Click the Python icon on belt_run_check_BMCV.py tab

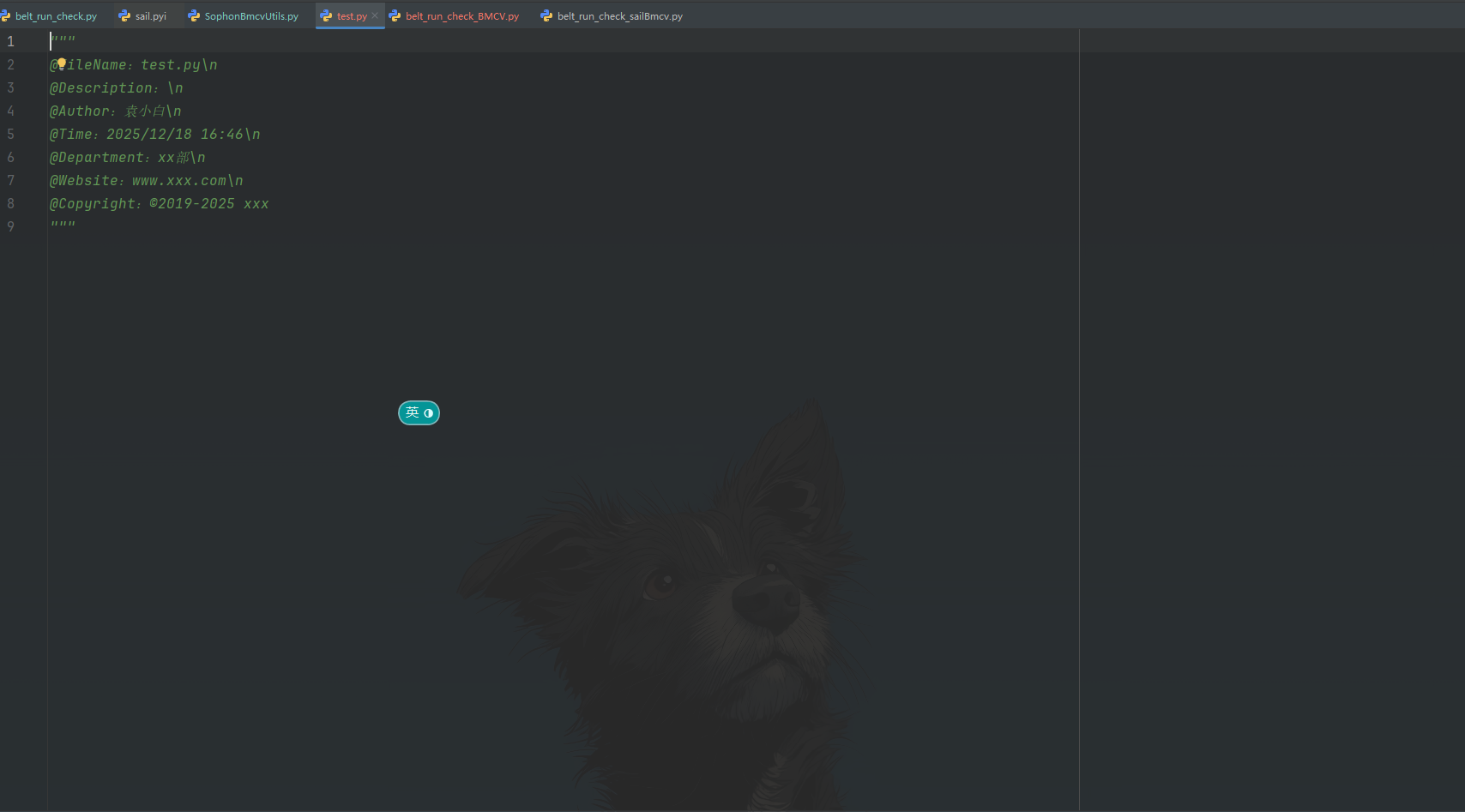(395, 16)
